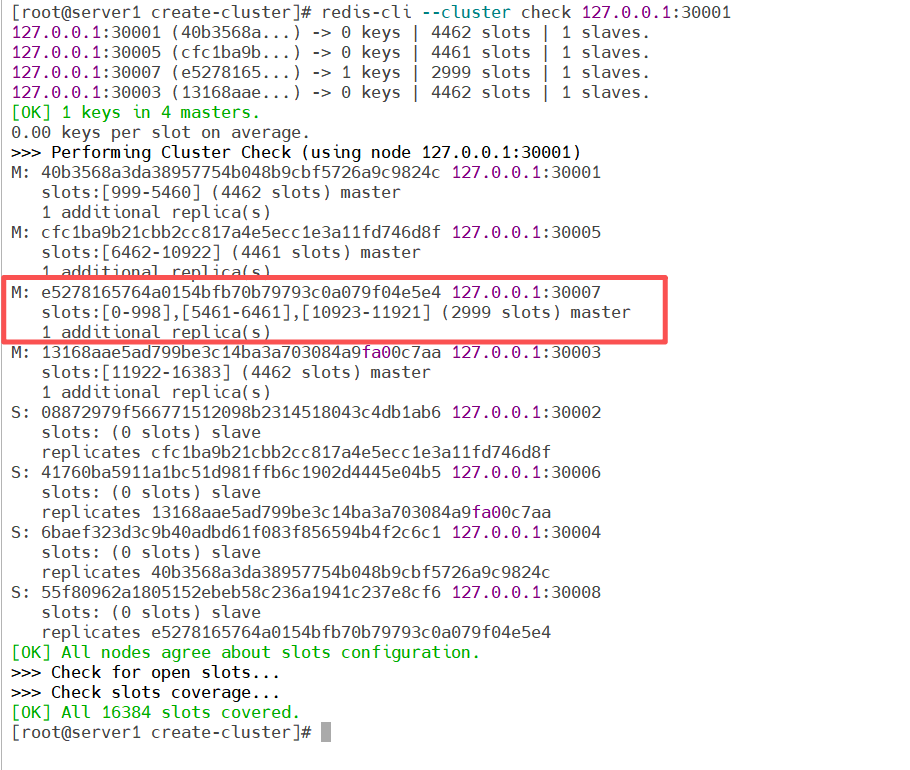The image size is (910, 770).
Task: Click 'slots:[6462-10922] (4461 slots) master'
Action: [x=231, y=252]
